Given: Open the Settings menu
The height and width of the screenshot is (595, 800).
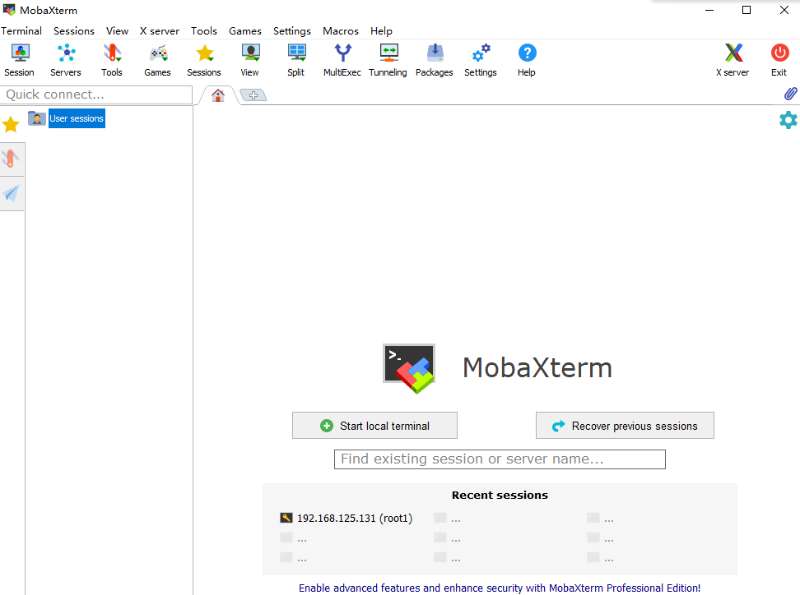Looking at the screenshot, I should point(292,31).
